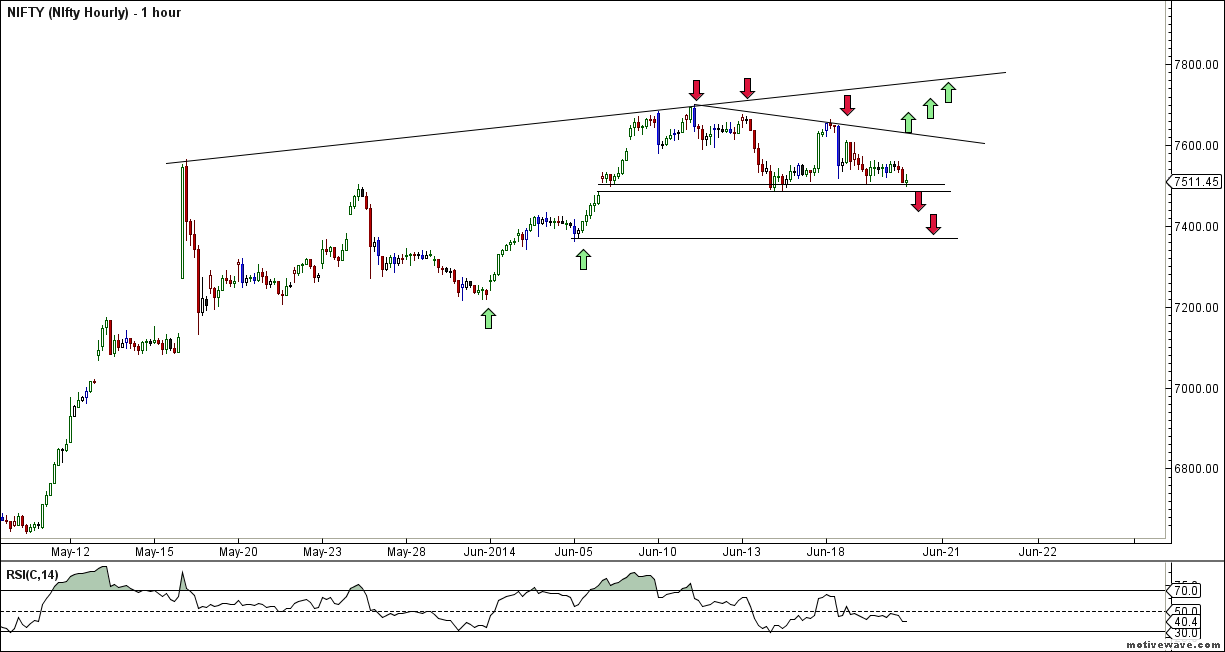
Task: Select the red down arrow above the Jun-13 candles
Action: [747, 88]
